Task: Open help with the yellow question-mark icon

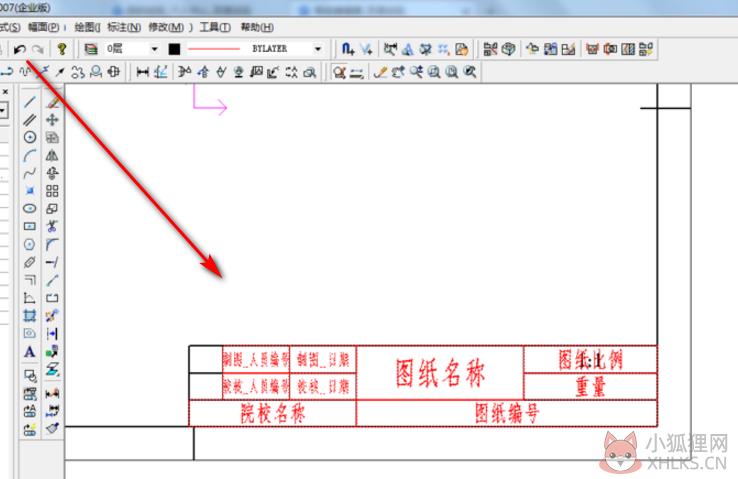Action: pos(62,48)
